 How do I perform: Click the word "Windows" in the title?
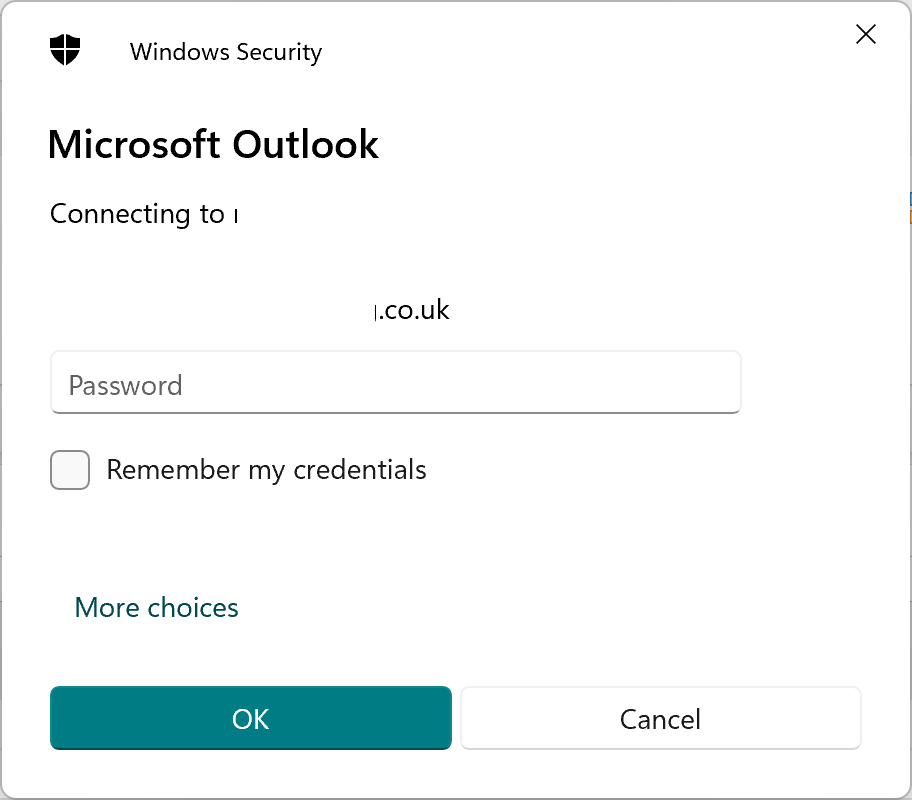click(178, 52)
